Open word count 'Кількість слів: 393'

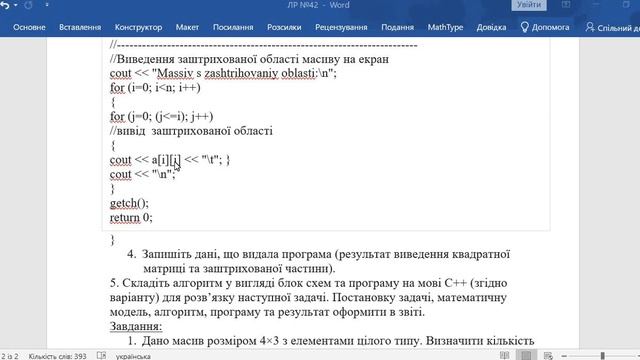click(x=58, y=356)
